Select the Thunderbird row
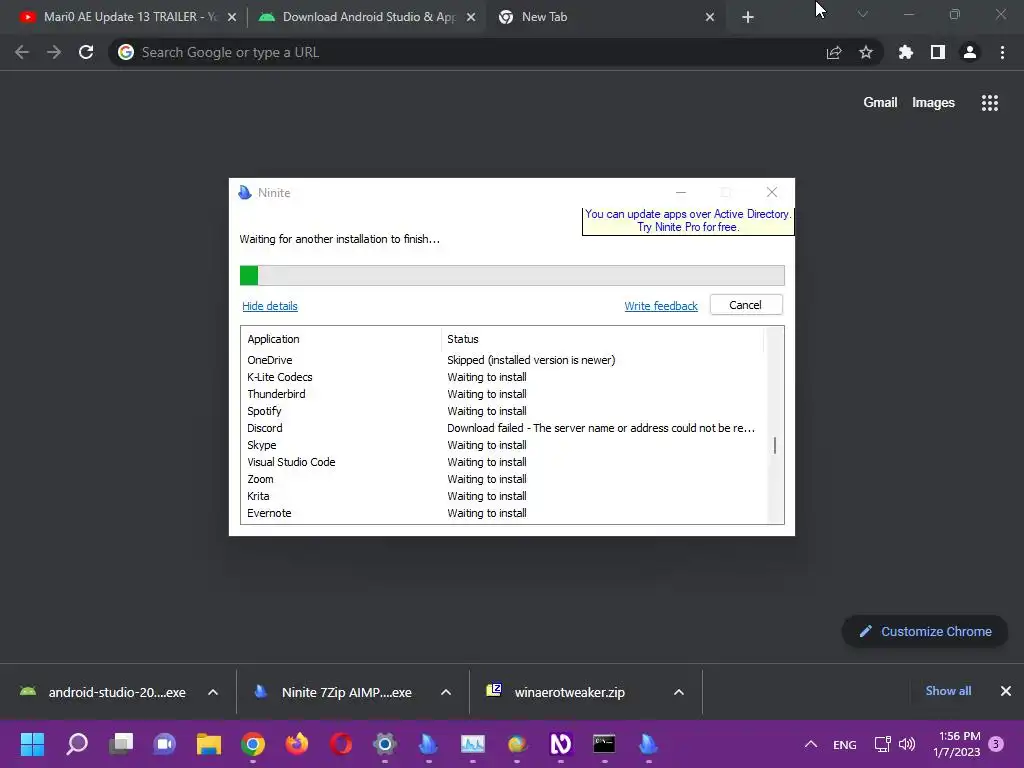 coord(503,394)
